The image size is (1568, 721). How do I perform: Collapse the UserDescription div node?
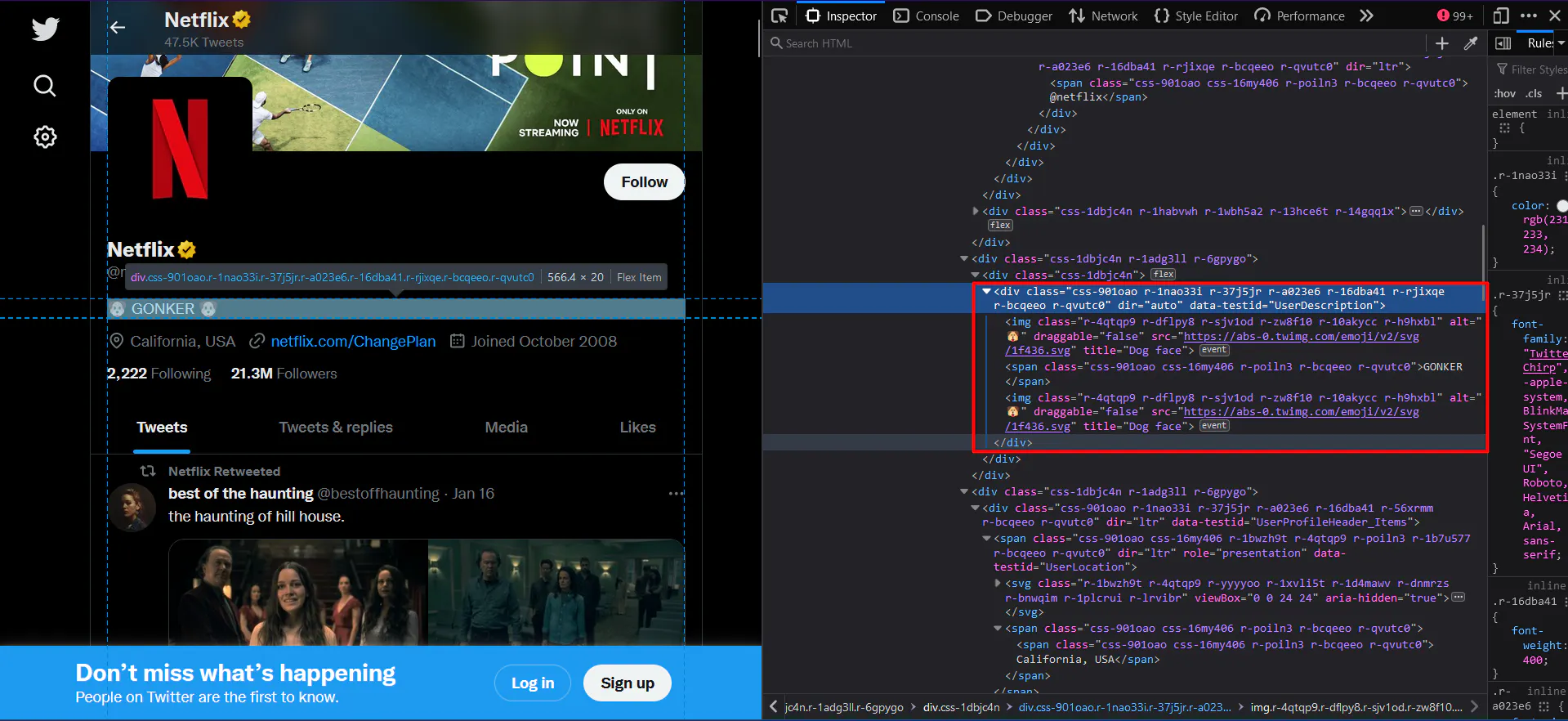pos(986,291)
